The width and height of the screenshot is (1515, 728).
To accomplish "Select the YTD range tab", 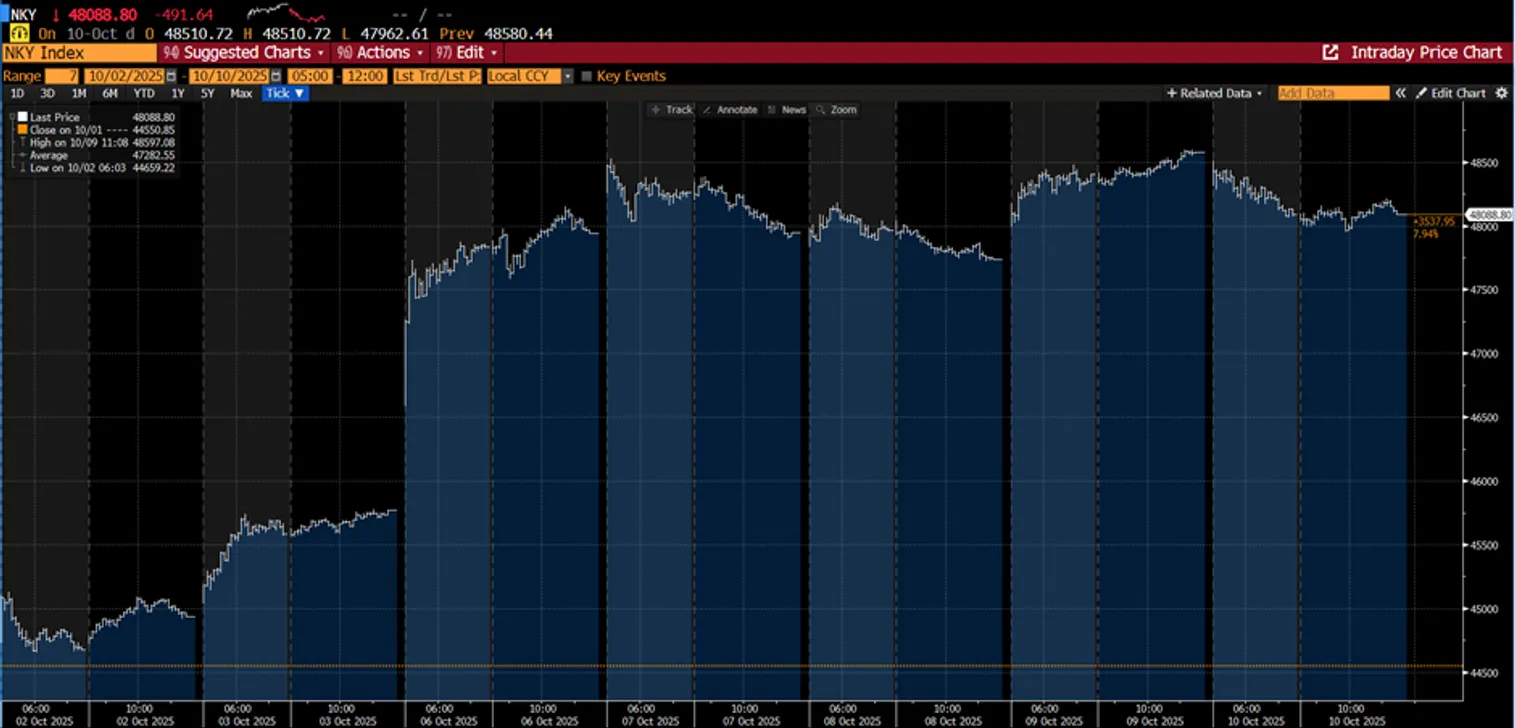I will point(144,93).
